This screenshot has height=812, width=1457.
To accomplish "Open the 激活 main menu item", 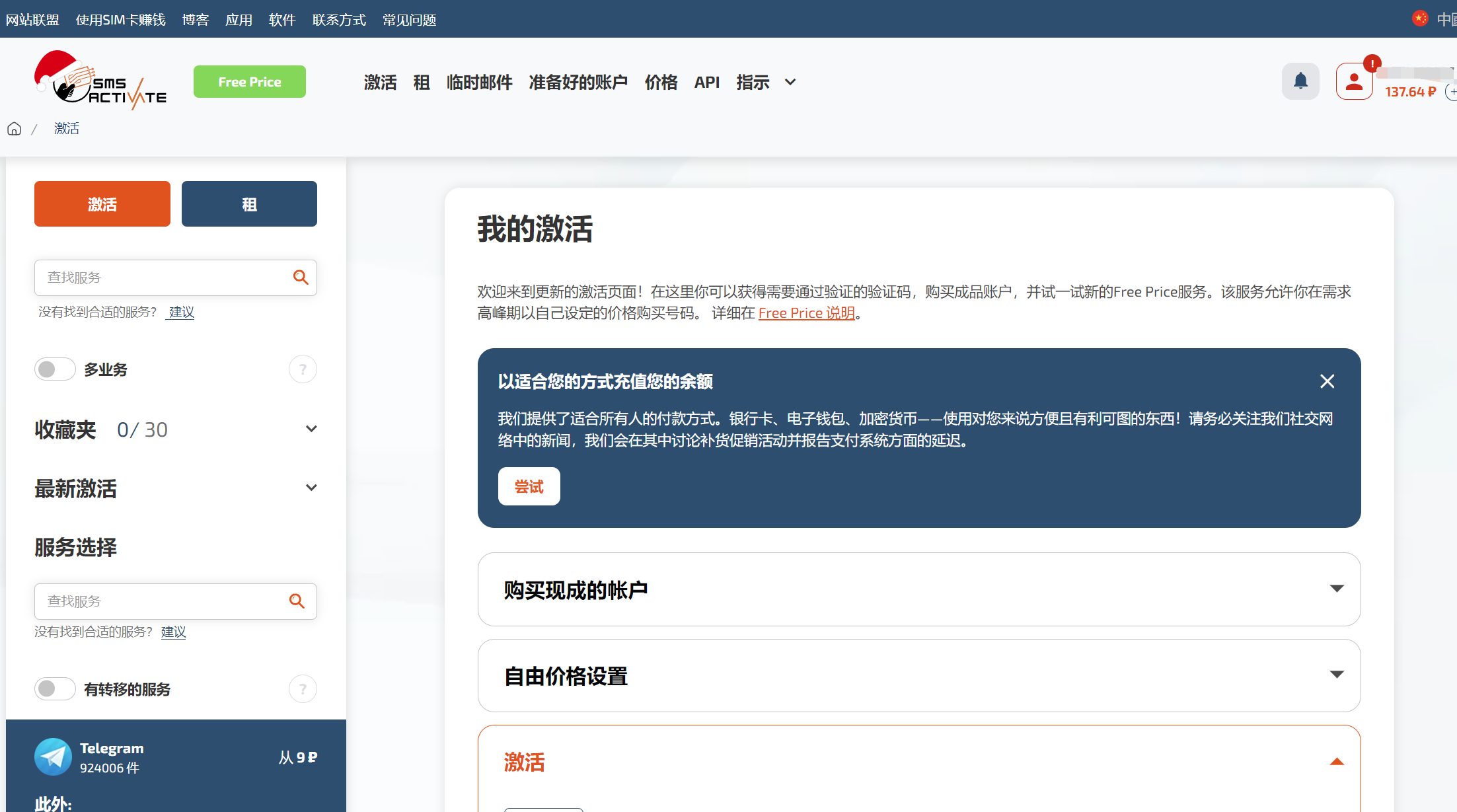I will (380, 83).
